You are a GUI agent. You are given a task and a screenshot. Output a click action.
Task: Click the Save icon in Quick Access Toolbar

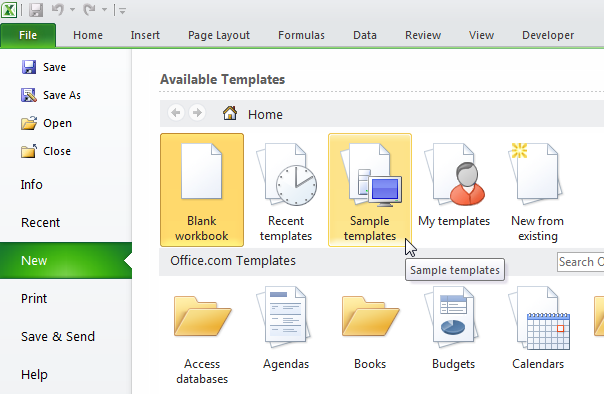[x=36, y=10]
